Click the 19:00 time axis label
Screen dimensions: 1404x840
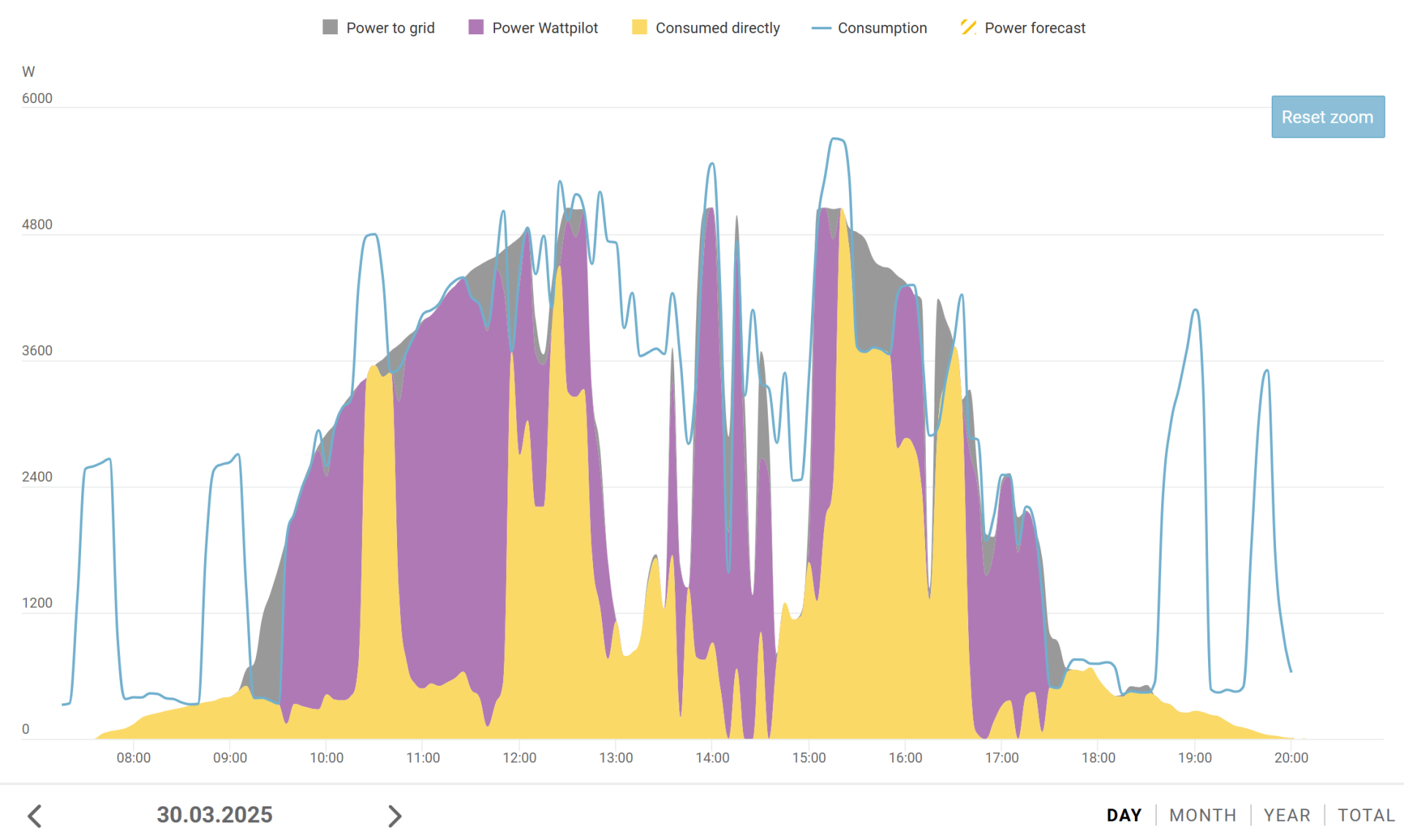(1195, 758)
